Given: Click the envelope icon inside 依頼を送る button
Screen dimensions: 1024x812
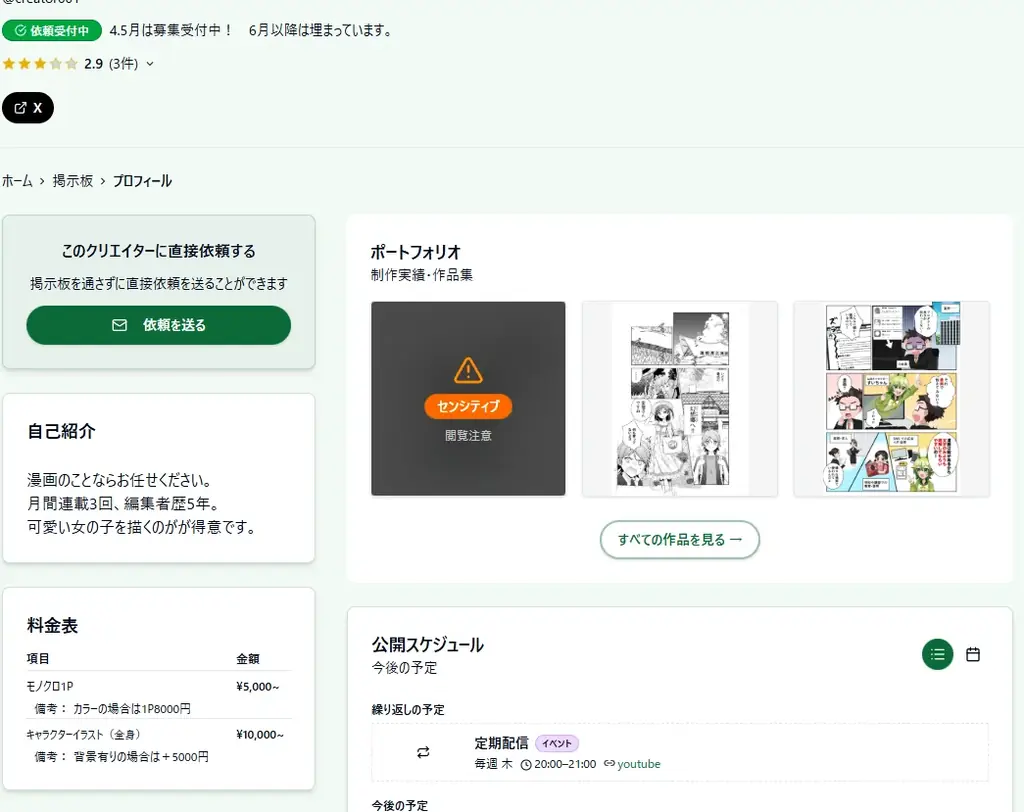Looking at the screenshot, I should pyautogui.click(x=120, y=324).
